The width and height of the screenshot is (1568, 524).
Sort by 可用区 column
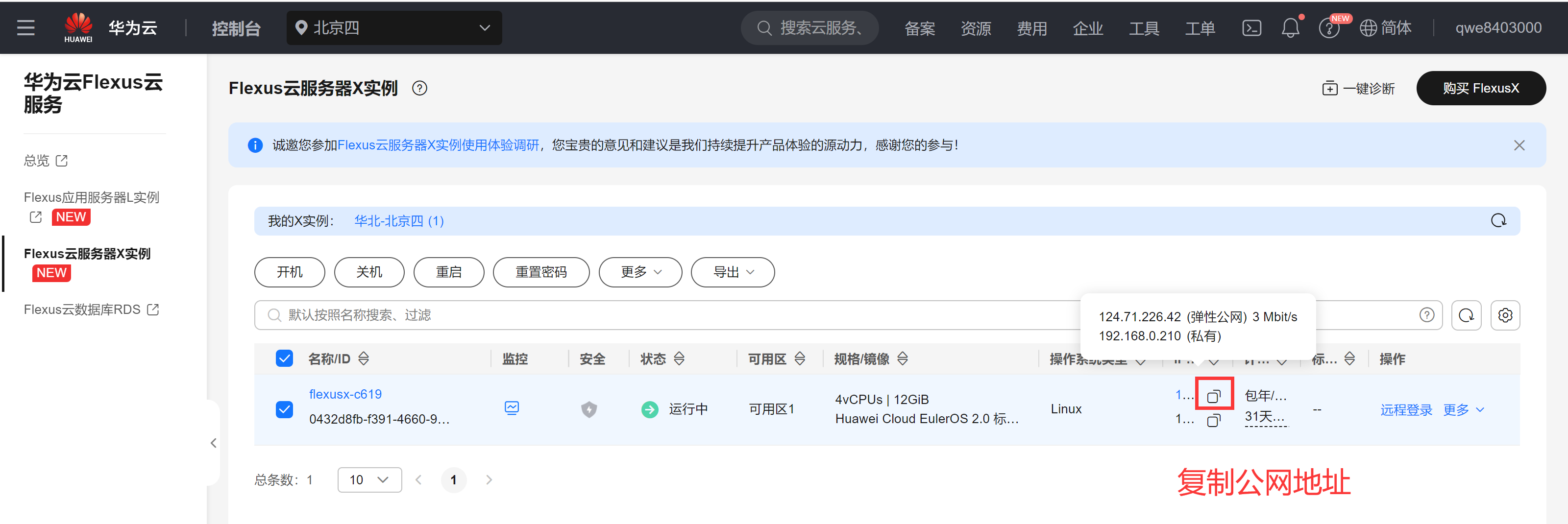pos(800,359)
